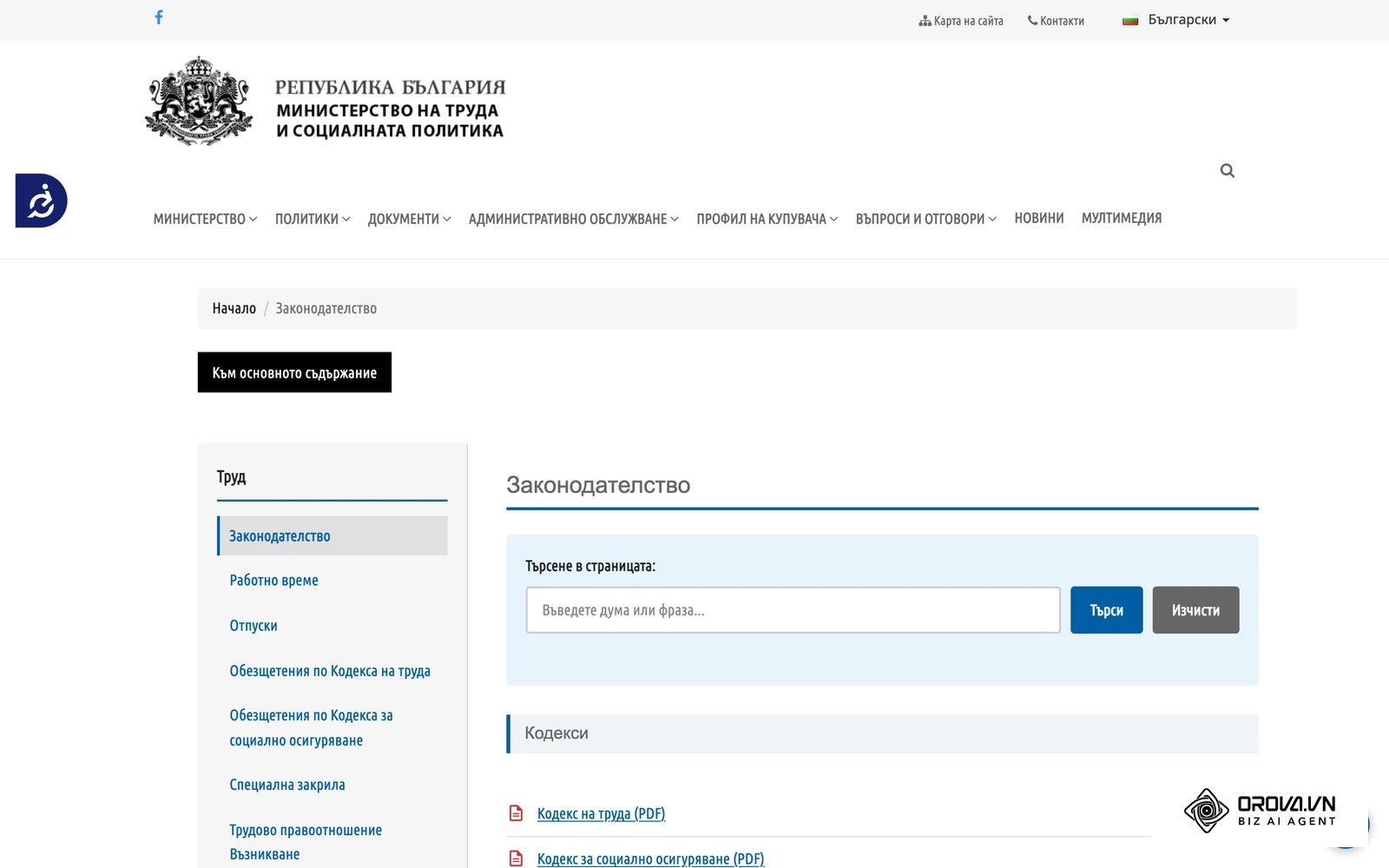
Task: Focus the page search input field
Action: [793, 610]
